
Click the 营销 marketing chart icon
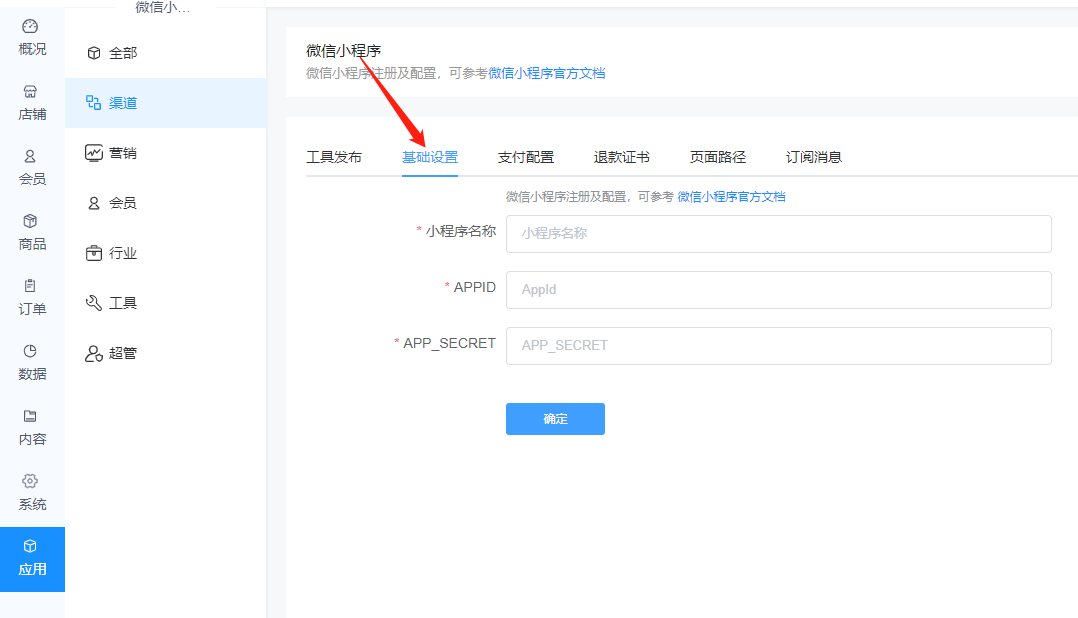pyautogui.click(x=94, y=153)
